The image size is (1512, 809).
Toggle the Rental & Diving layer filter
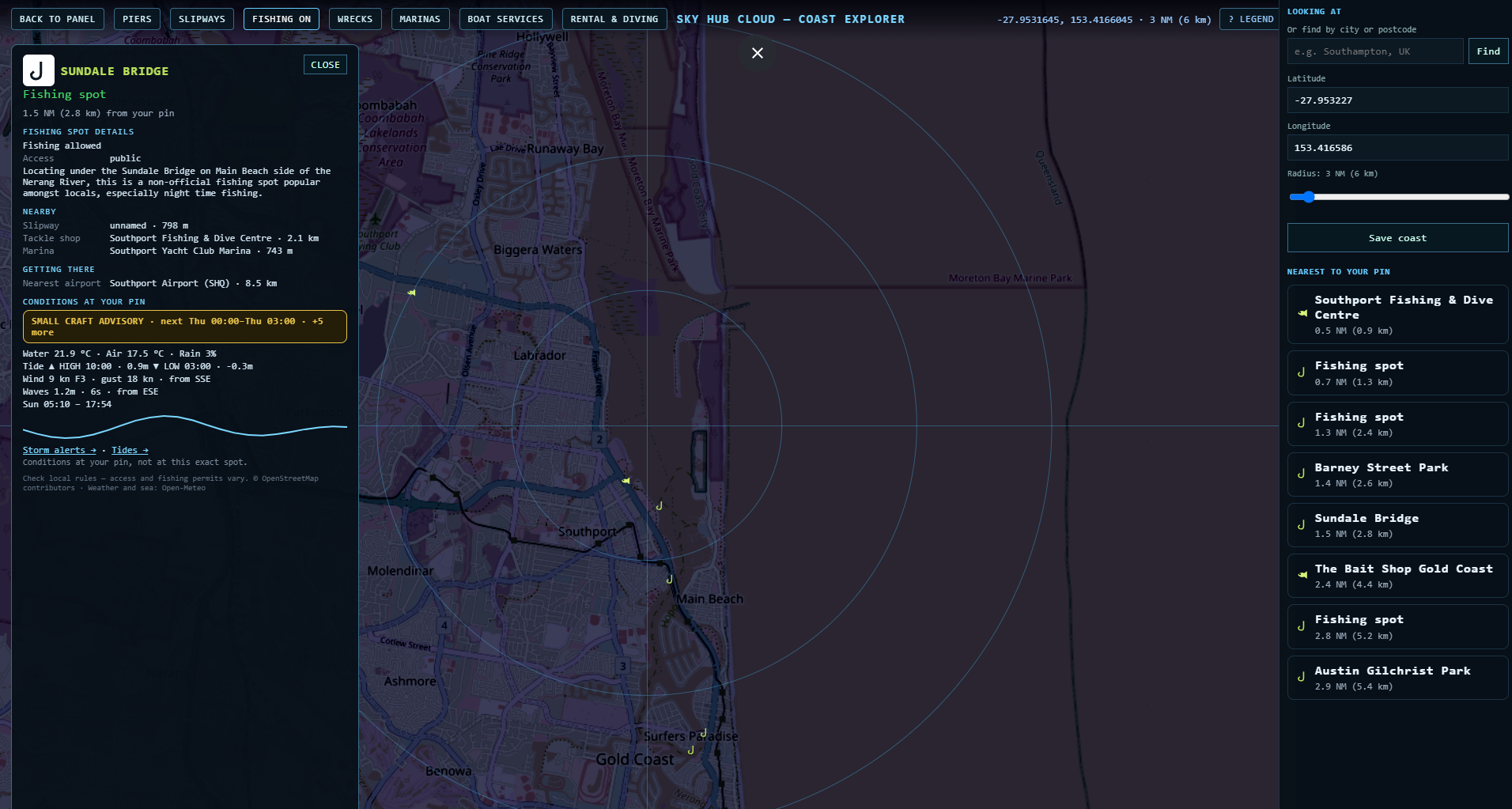(614, 19)
